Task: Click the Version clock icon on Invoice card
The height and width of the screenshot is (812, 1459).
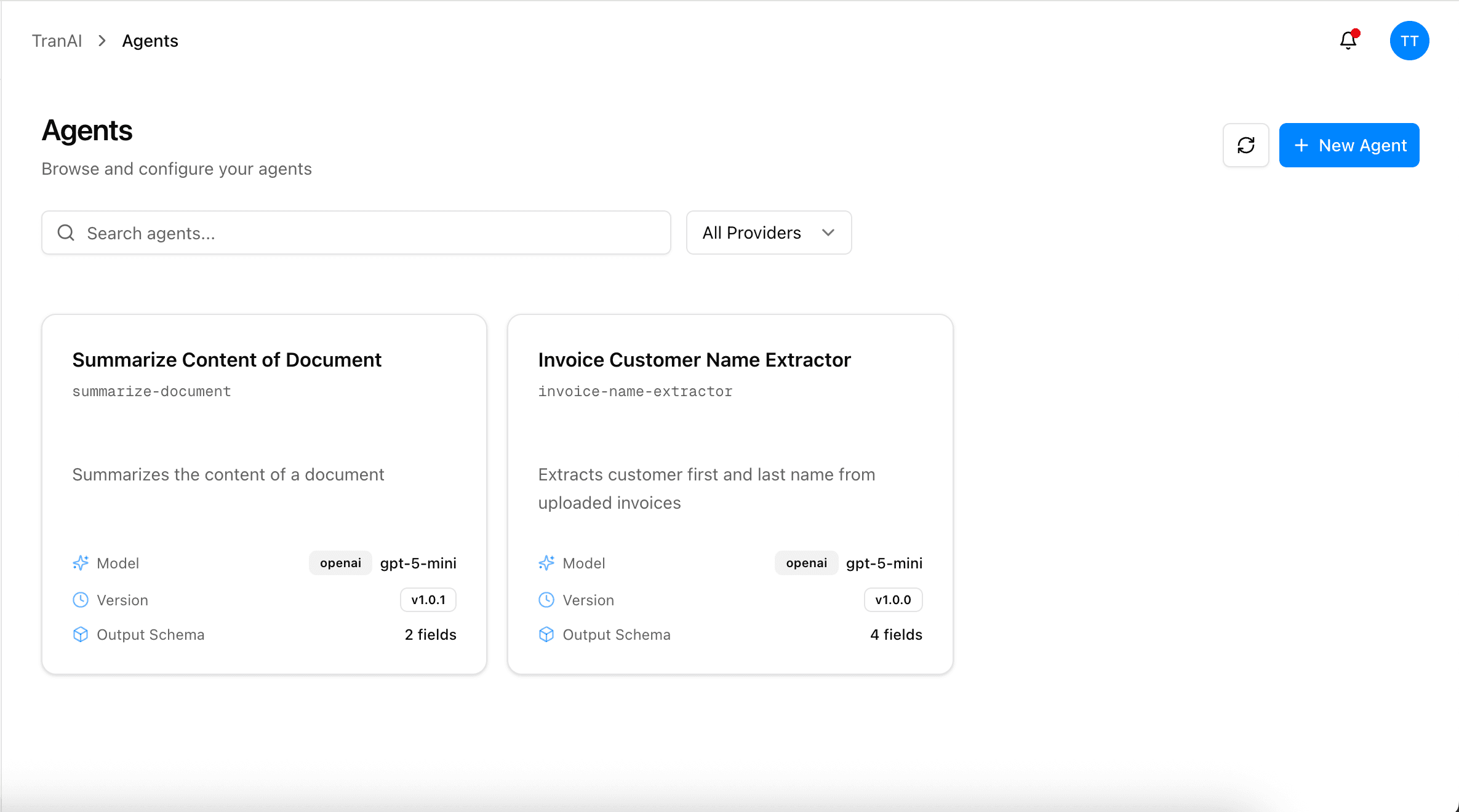Action: 546,600
